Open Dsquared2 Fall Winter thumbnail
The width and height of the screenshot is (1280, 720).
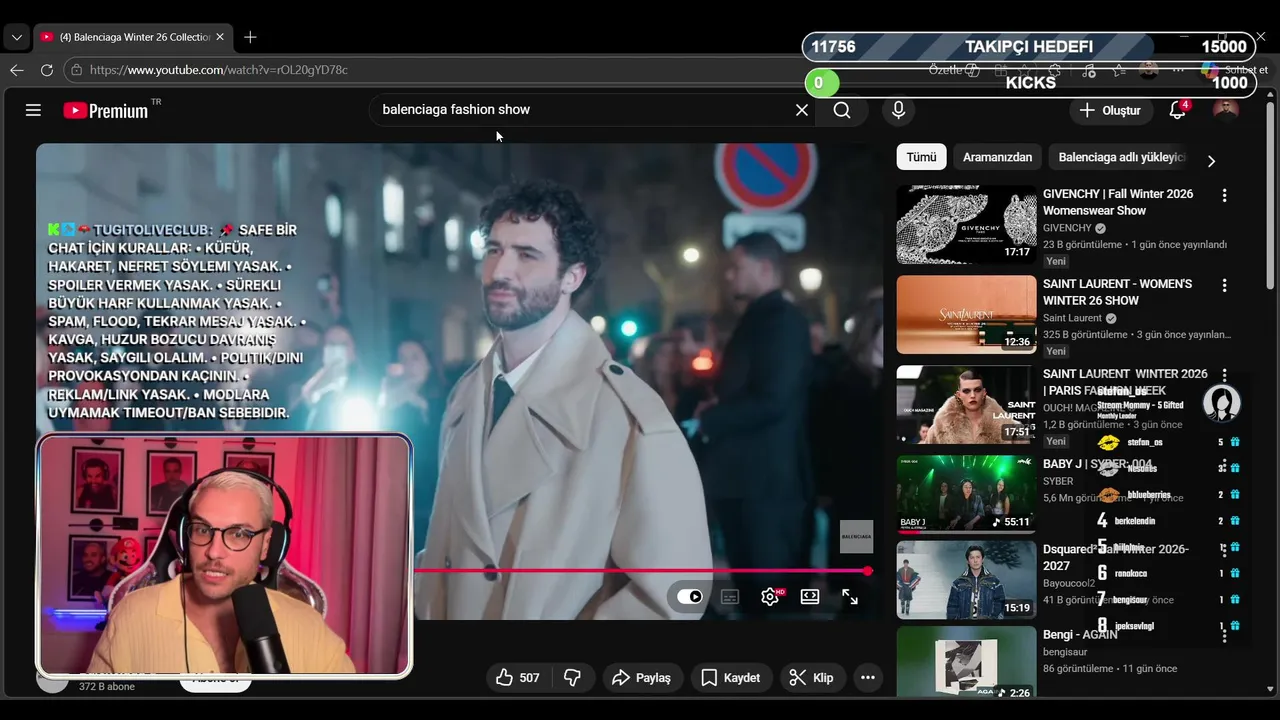pos(966,580)
